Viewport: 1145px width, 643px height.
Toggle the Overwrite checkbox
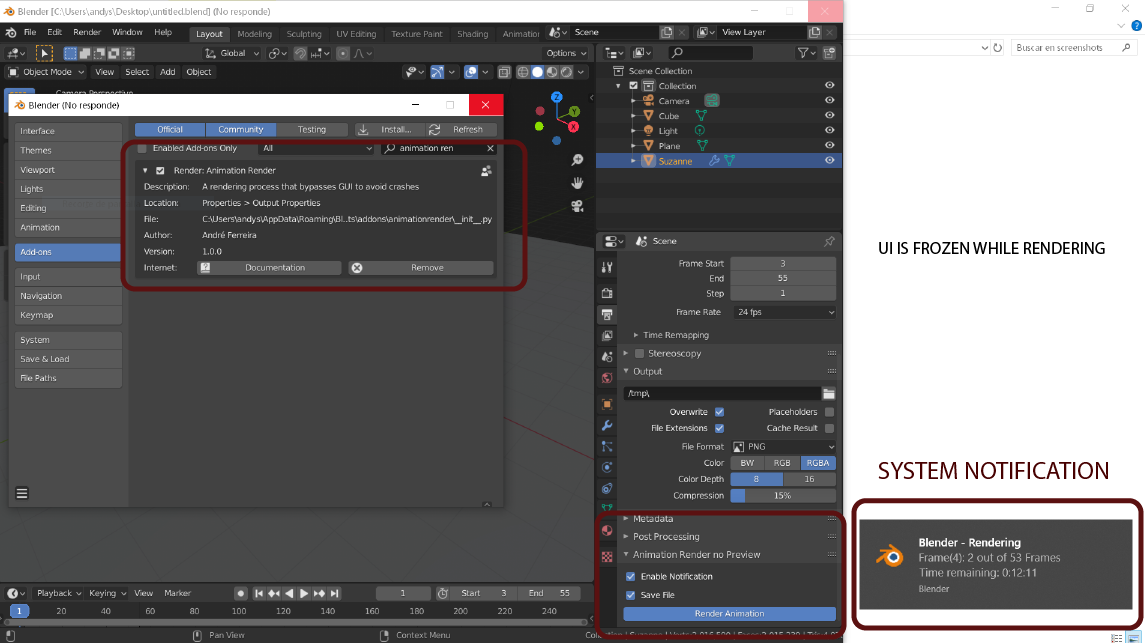tap(719, 412)
